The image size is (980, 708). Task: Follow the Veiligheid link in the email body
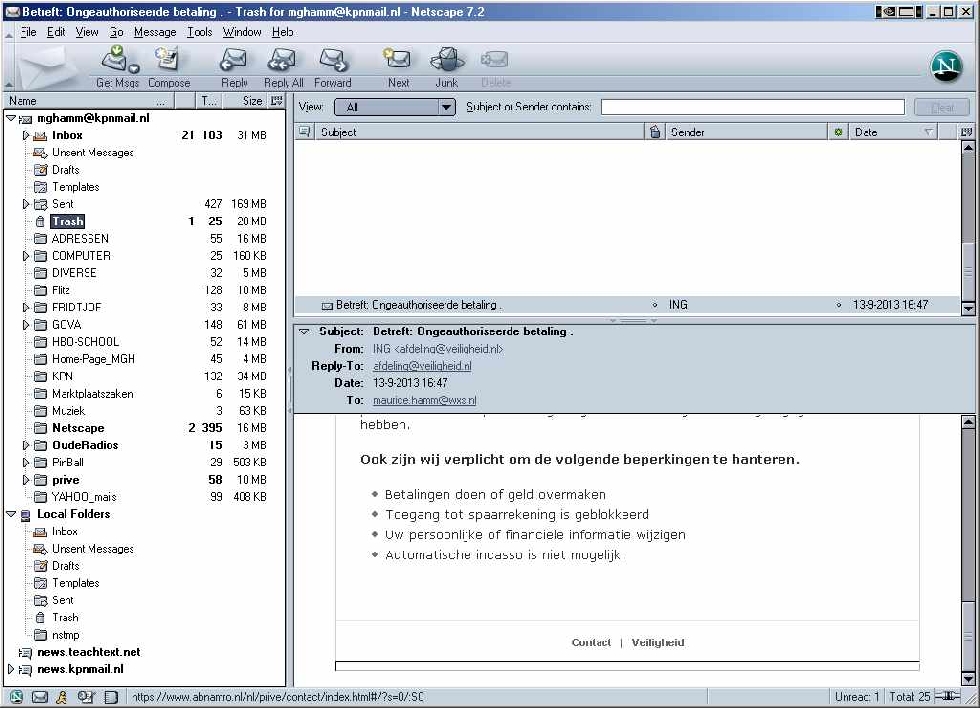(x=658, y=642)
